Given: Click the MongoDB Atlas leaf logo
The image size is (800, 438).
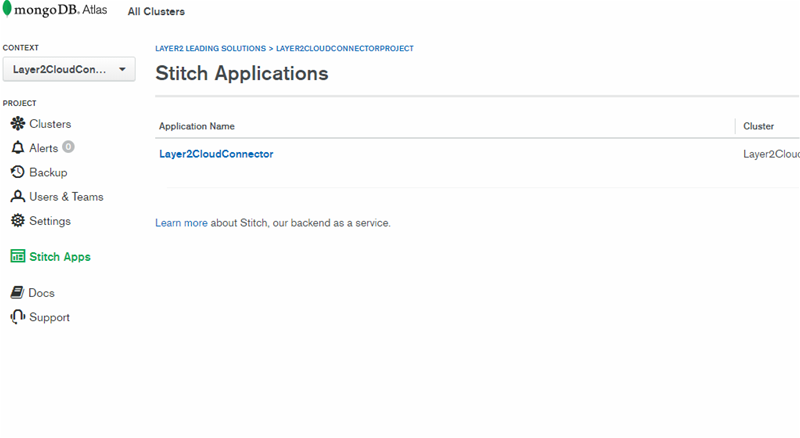Looking at the screenshot, I should pos(8,11).
